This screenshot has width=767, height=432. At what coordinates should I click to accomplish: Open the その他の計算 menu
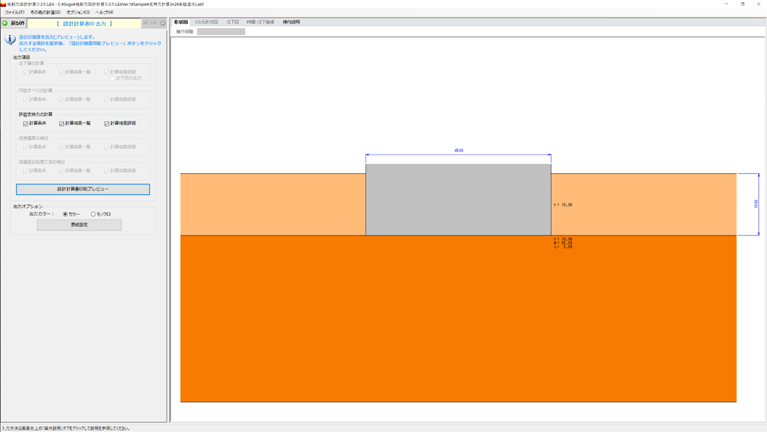click(45, 12)
